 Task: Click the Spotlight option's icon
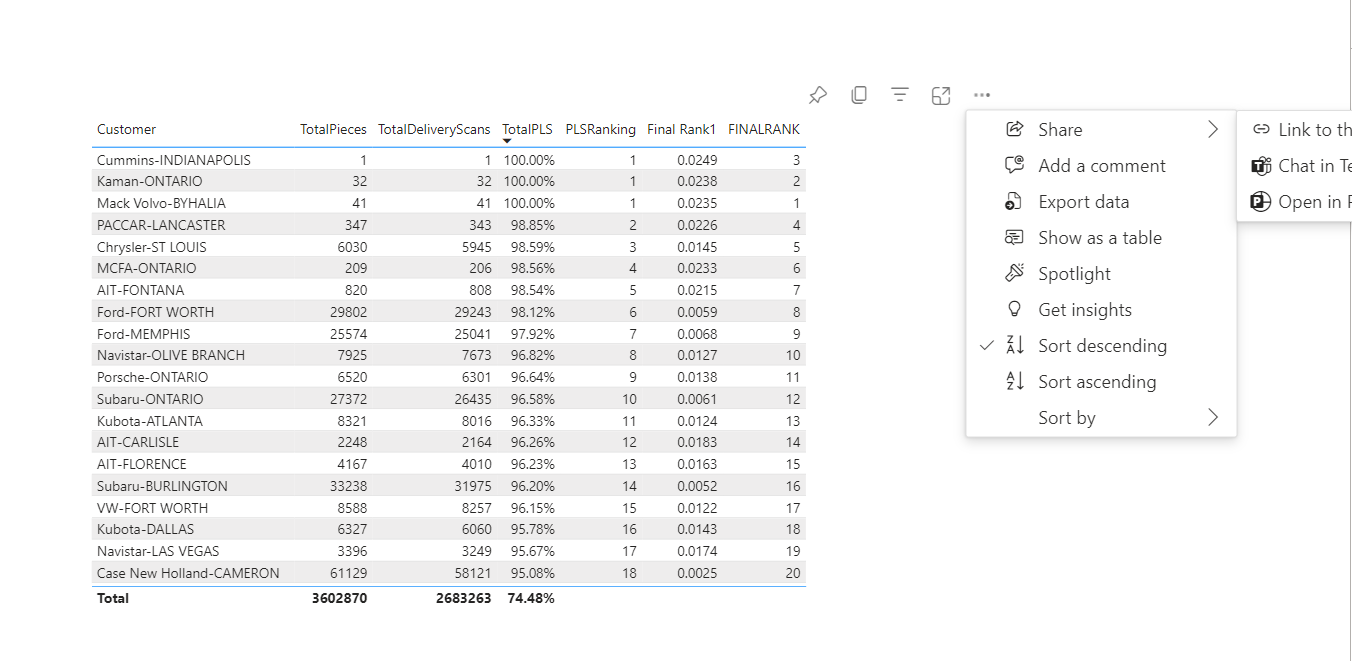(x=1013, y=273)
